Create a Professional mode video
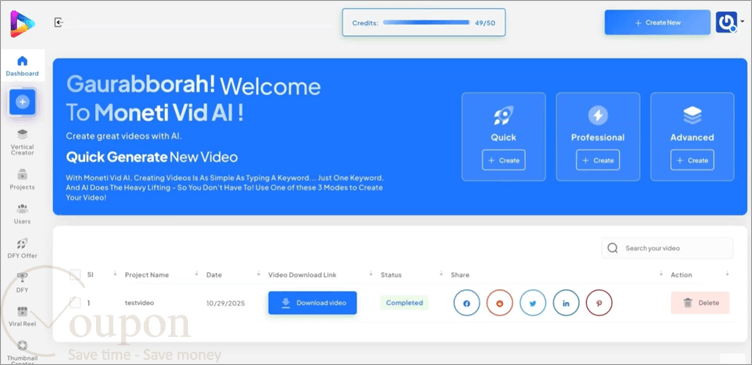The image size is (752, 365). coord(598,160)
